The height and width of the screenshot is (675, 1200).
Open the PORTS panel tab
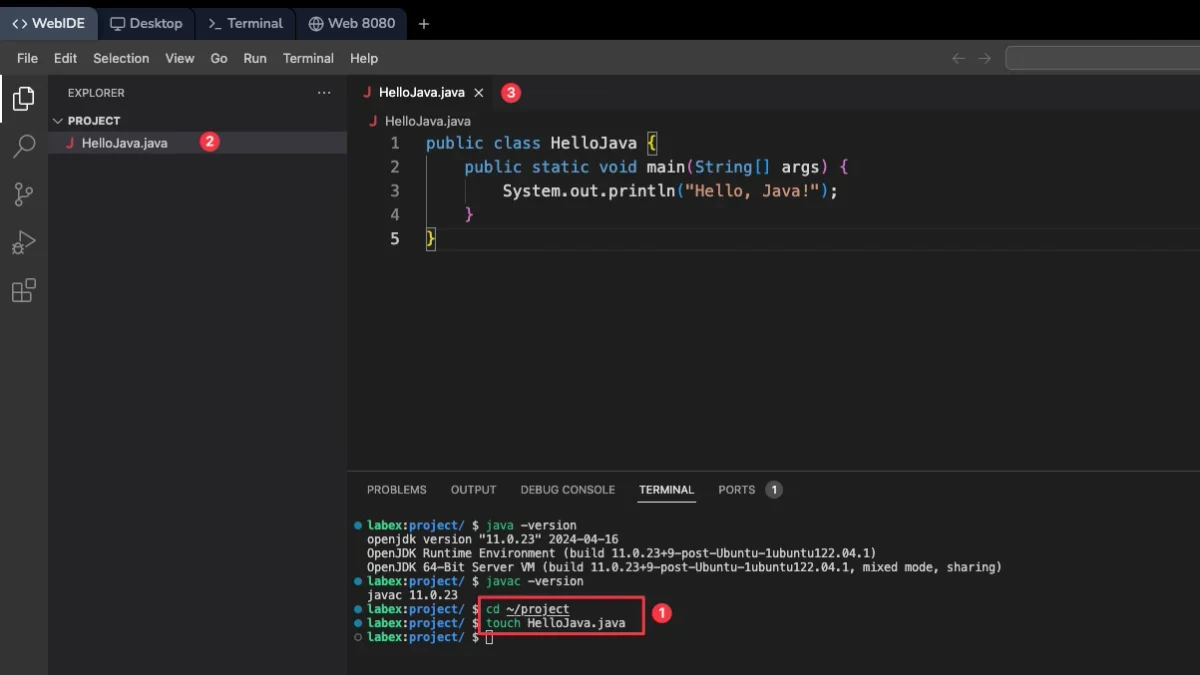(737, 490)
